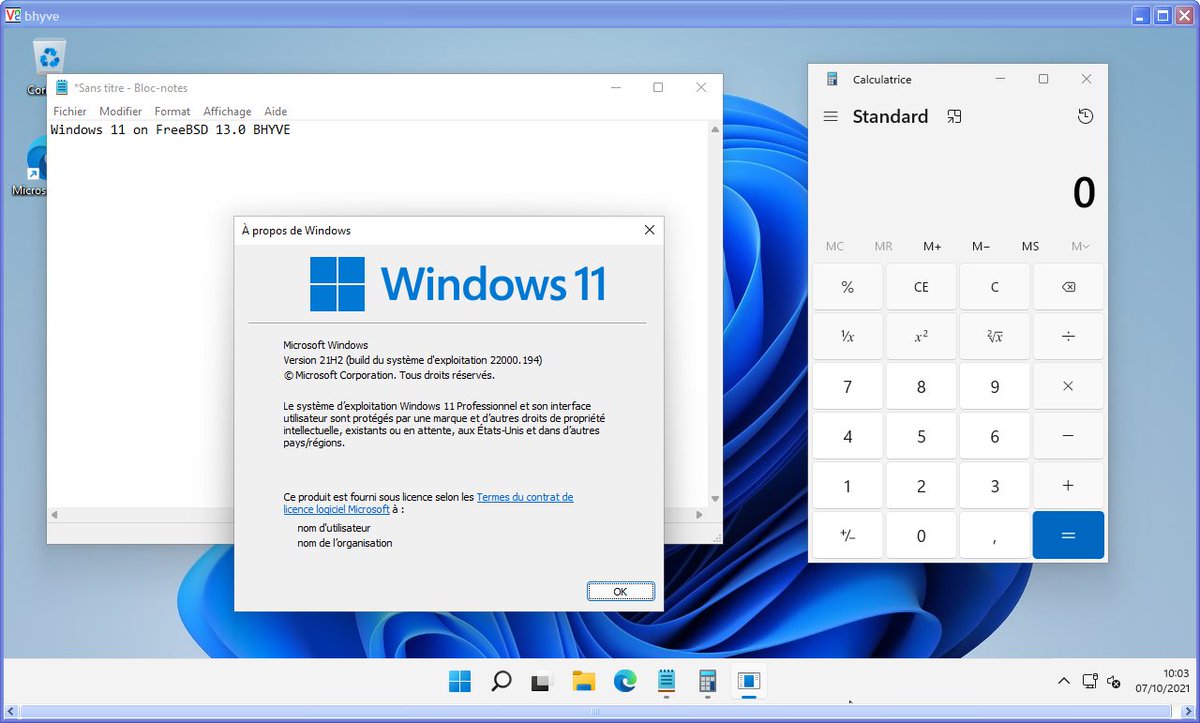This screenshot has height=723, width=1200.
Task: Open Notepad Fichier menu
Action: coord(70,112)
